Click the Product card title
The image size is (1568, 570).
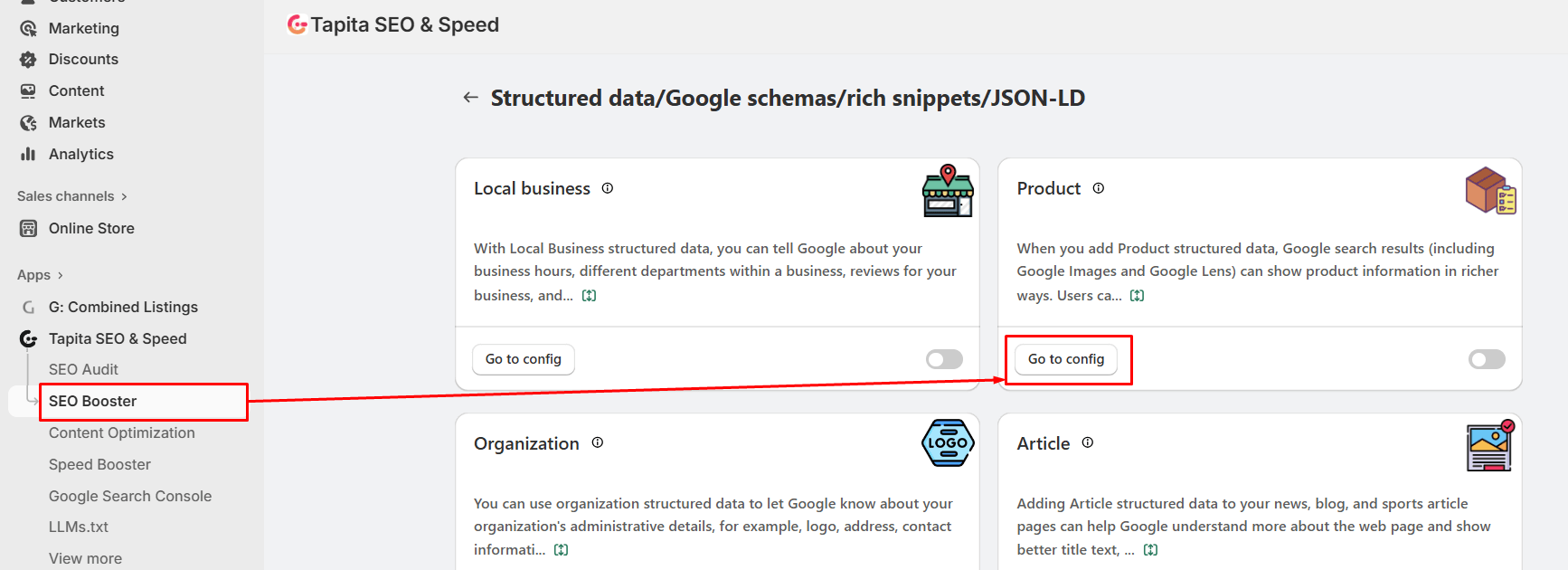click(x=1049, y=188)
